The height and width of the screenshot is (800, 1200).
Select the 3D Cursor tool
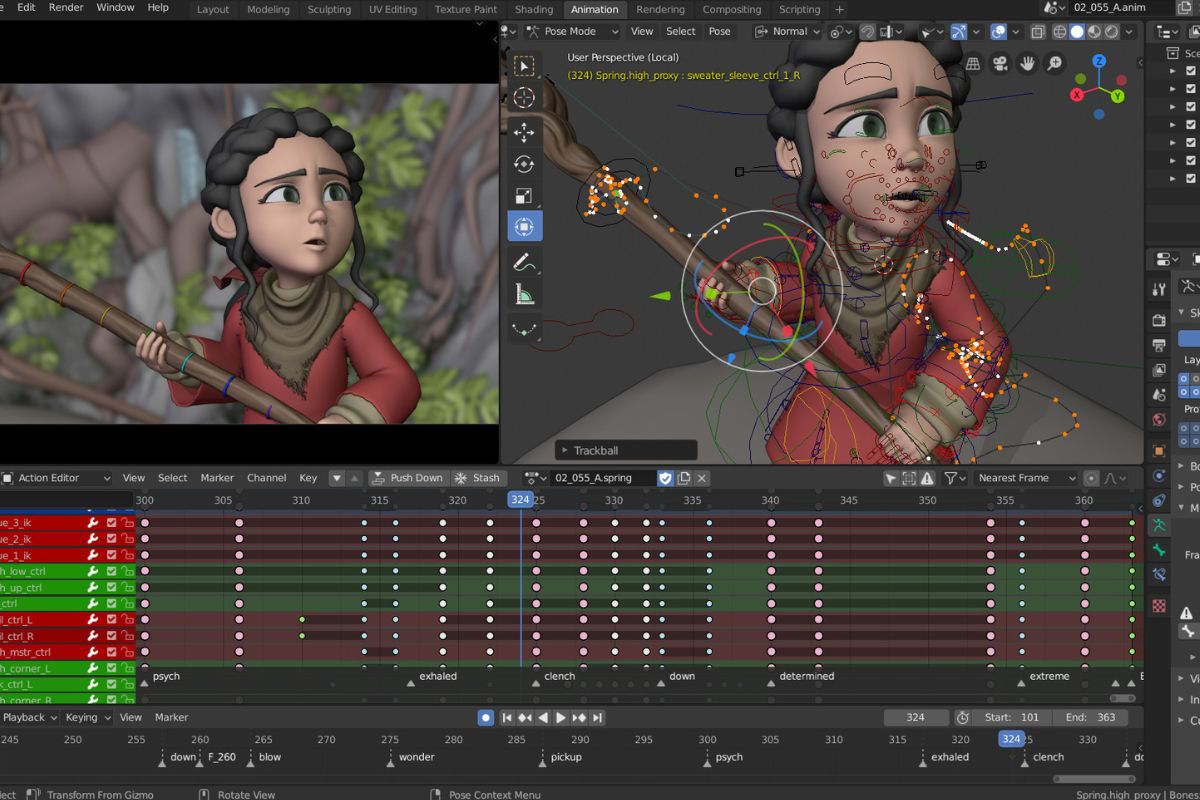pos(524,98)
